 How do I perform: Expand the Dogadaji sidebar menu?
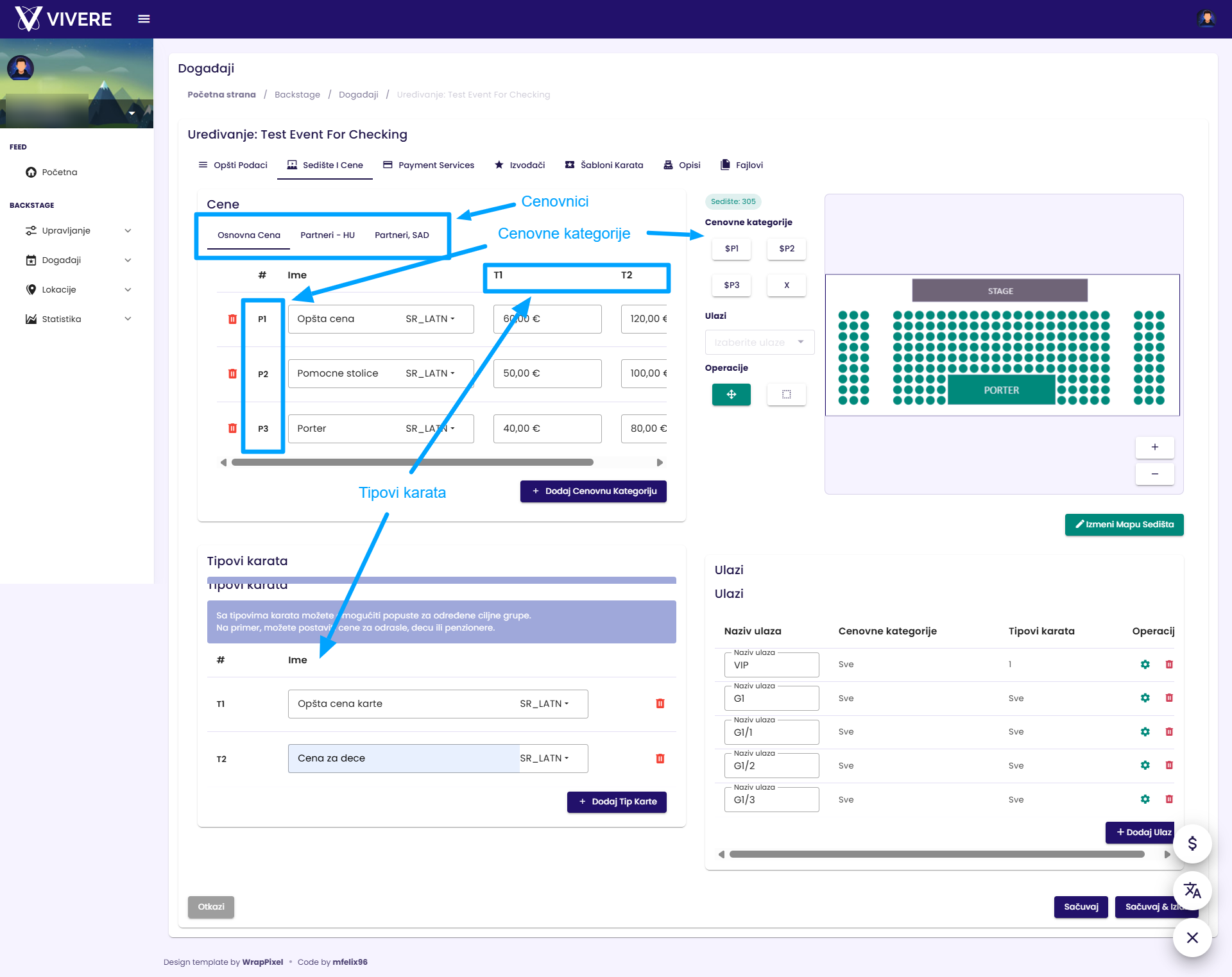click(x=78, y=260)
